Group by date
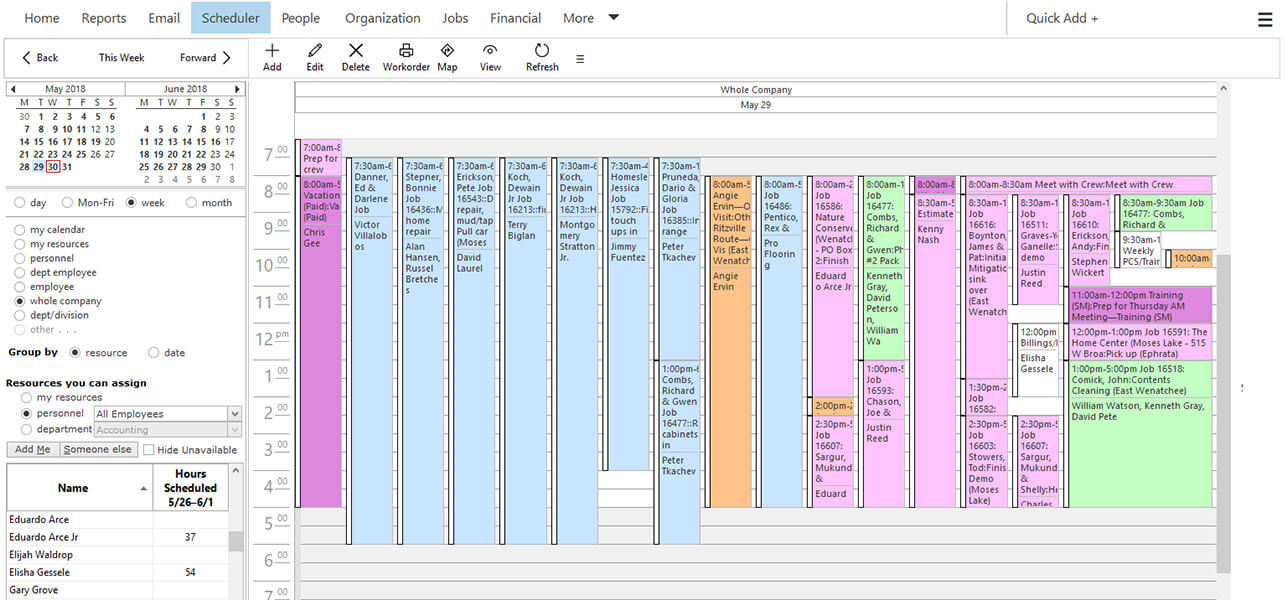Viewport: 1285px width, 600px height. 153,353
